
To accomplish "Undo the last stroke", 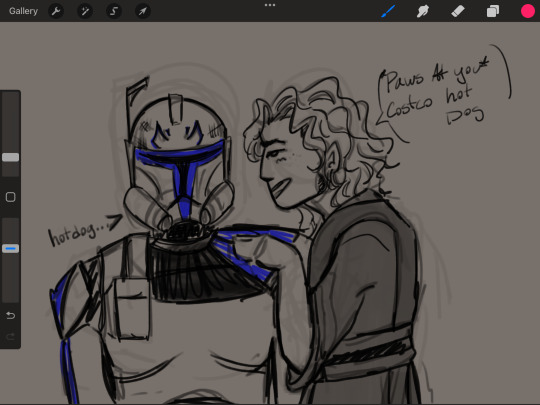I will click(10, 315).
